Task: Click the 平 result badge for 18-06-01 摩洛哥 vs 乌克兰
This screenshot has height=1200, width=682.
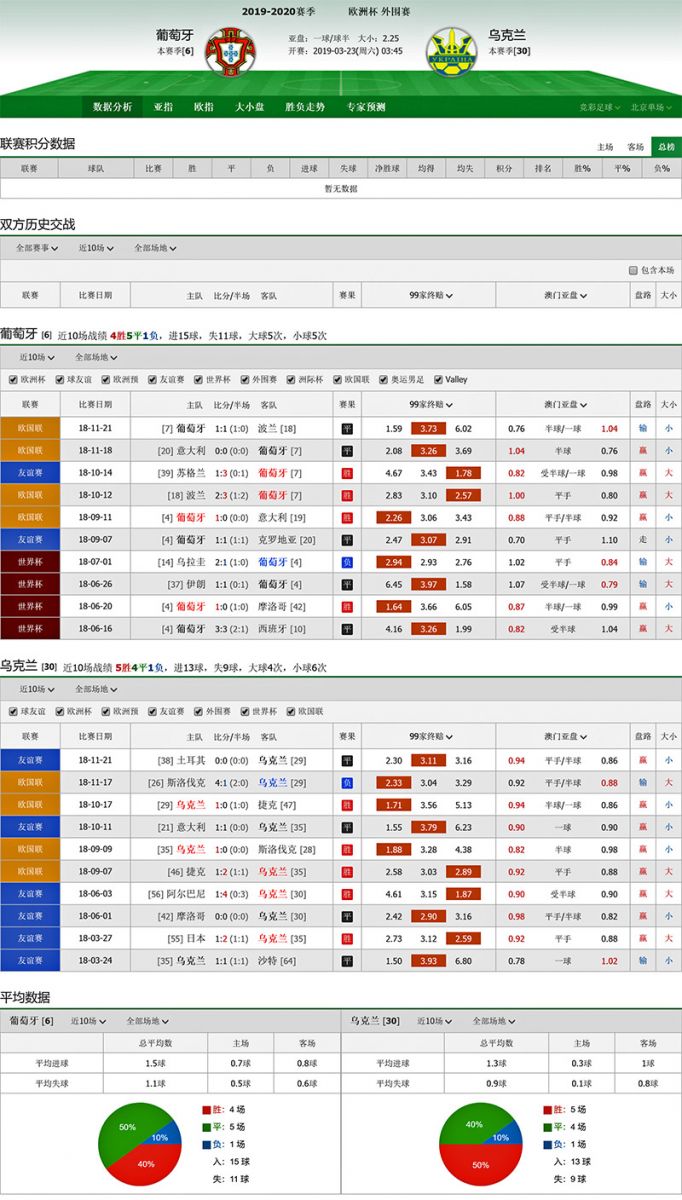Action: point(347,916)
